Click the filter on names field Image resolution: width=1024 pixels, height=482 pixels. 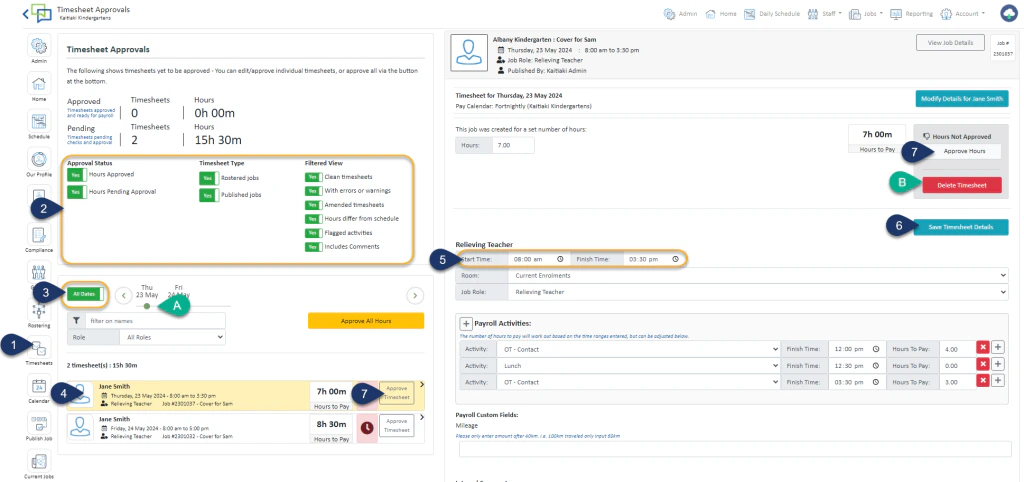(155, 321)
